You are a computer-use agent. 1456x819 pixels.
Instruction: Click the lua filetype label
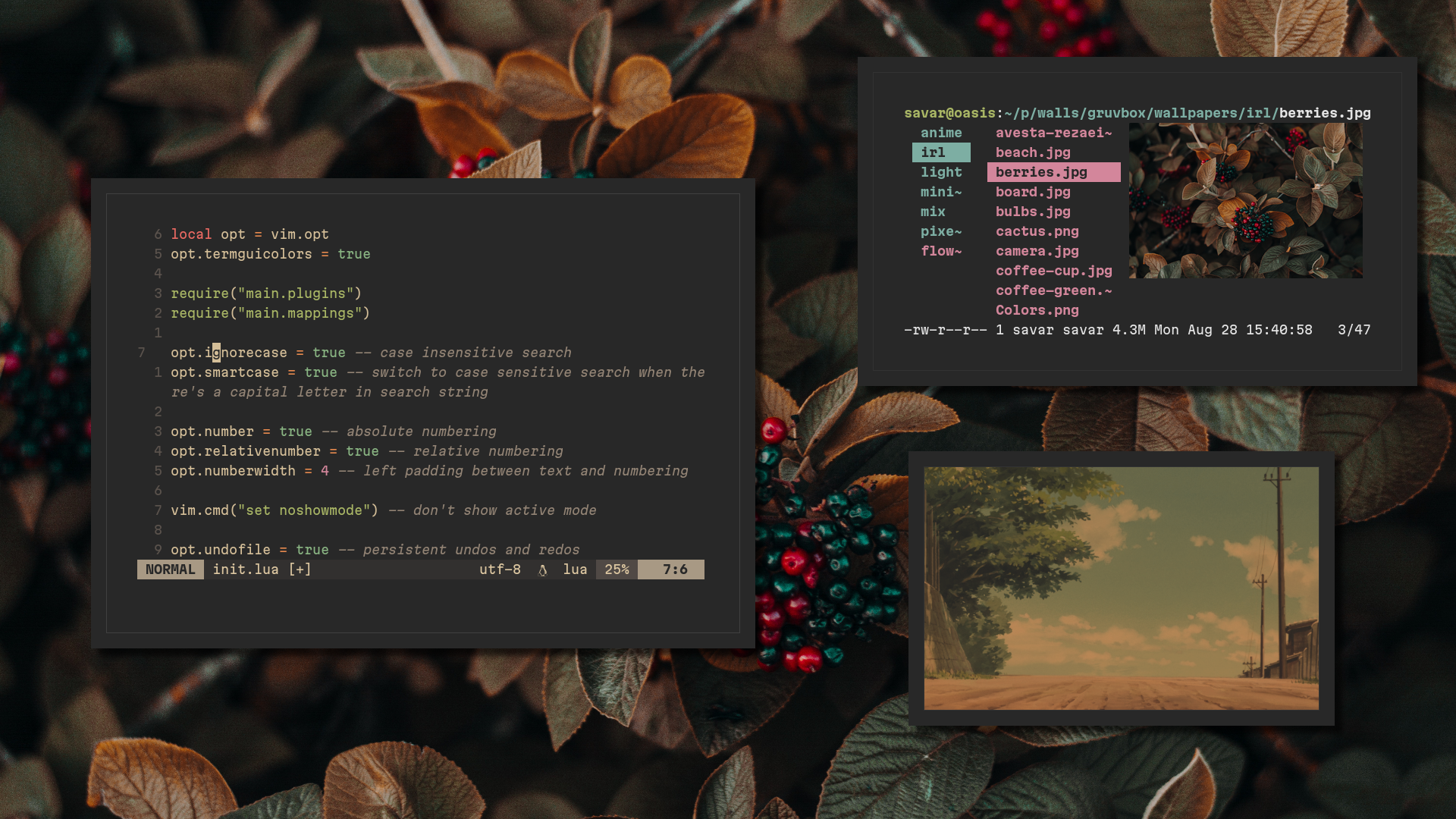[575, 570]
